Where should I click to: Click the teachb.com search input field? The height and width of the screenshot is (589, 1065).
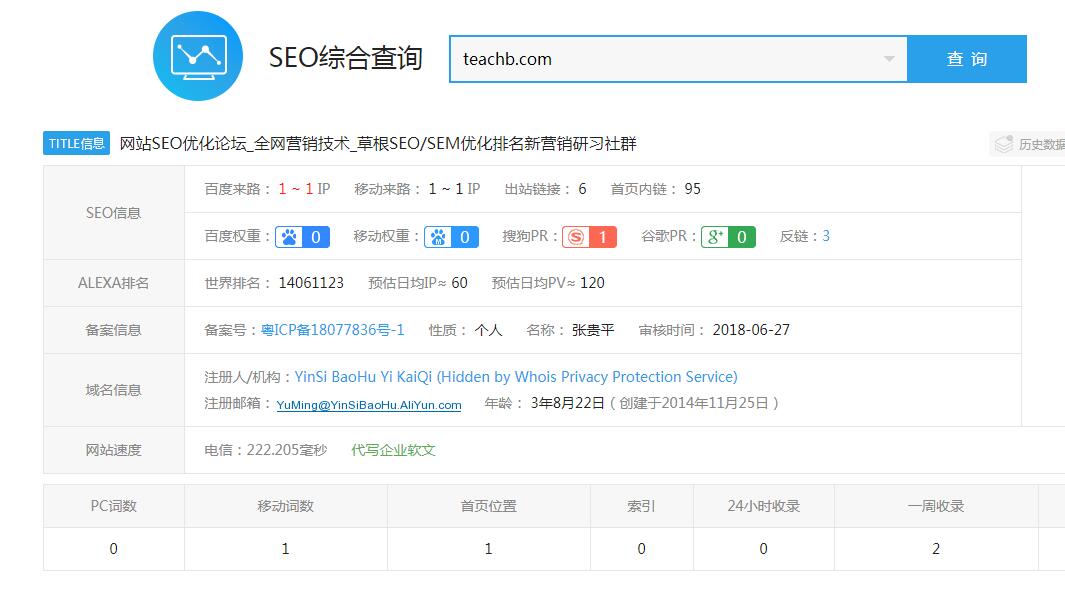(x=650, y=59)
